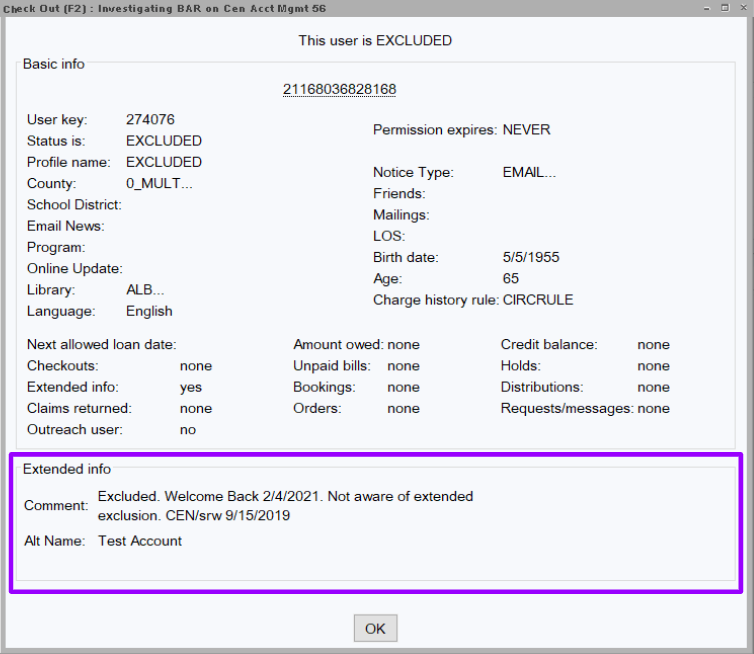Screen dimensions: 754x654
Task: Close the Check Out dialog window
Action: (744, 7)
